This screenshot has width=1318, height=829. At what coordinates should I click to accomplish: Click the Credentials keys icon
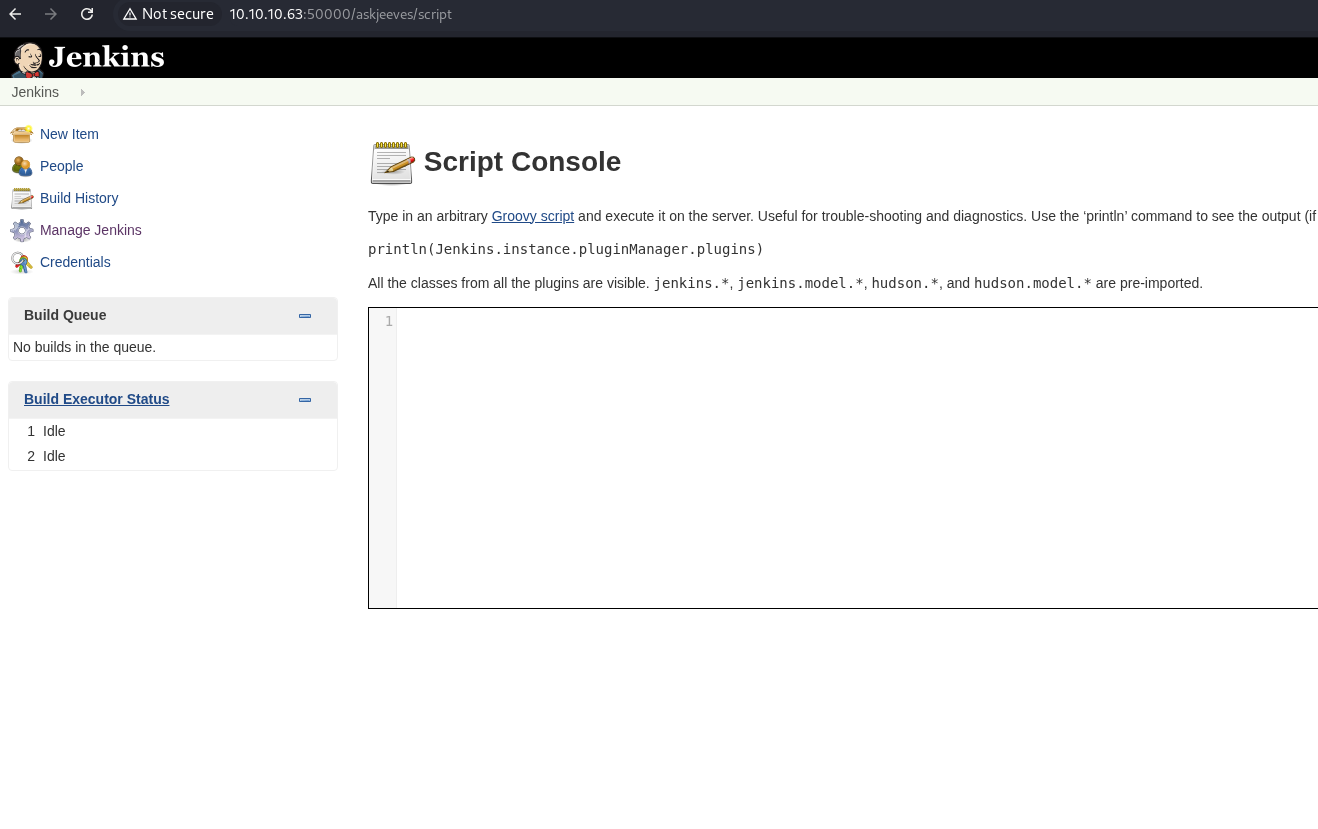[21, 262]
